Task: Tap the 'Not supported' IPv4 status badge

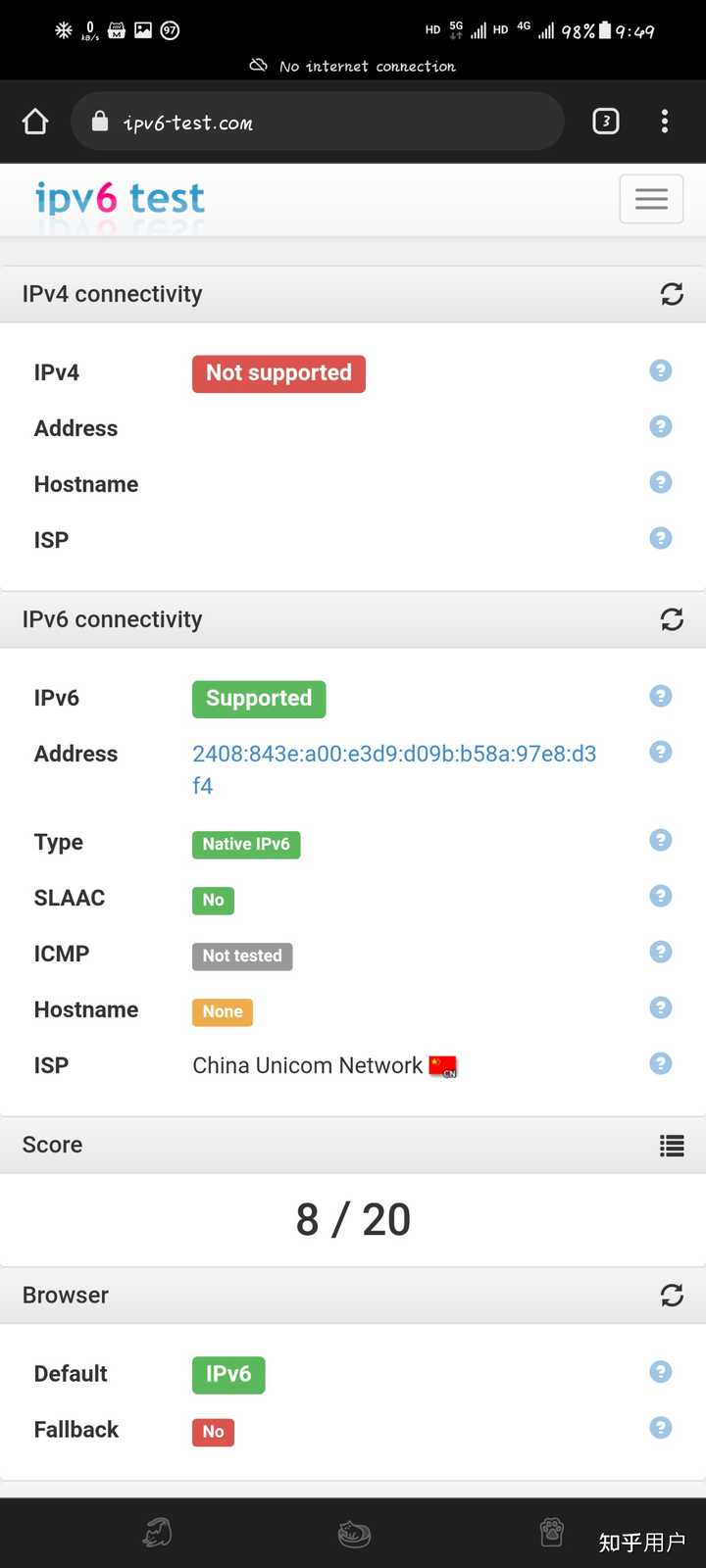Action: tap(278, 373)
